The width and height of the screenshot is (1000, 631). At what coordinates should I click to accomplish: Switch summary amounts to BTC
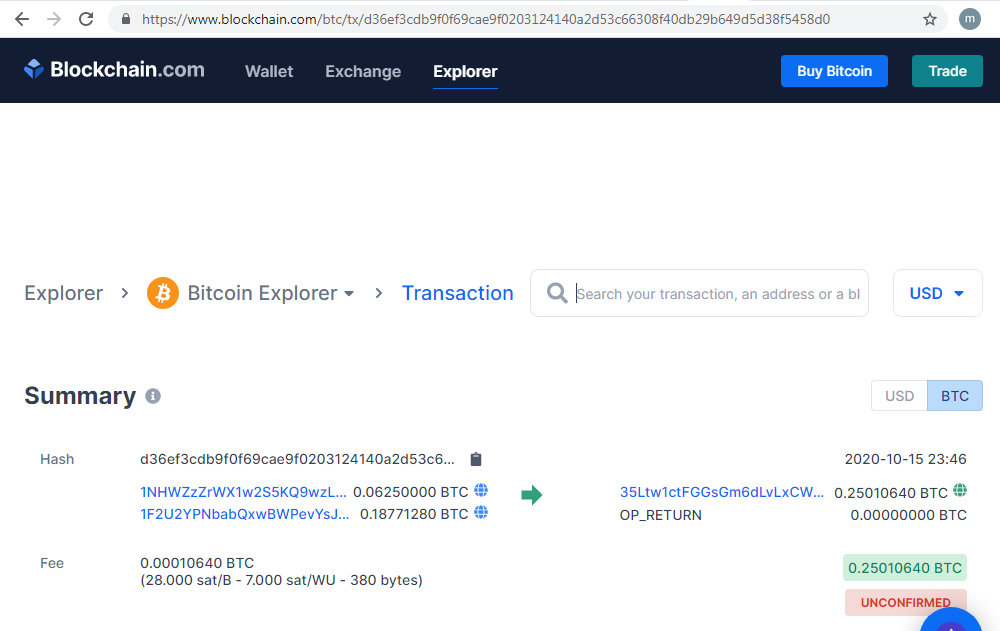coord(955,396)
